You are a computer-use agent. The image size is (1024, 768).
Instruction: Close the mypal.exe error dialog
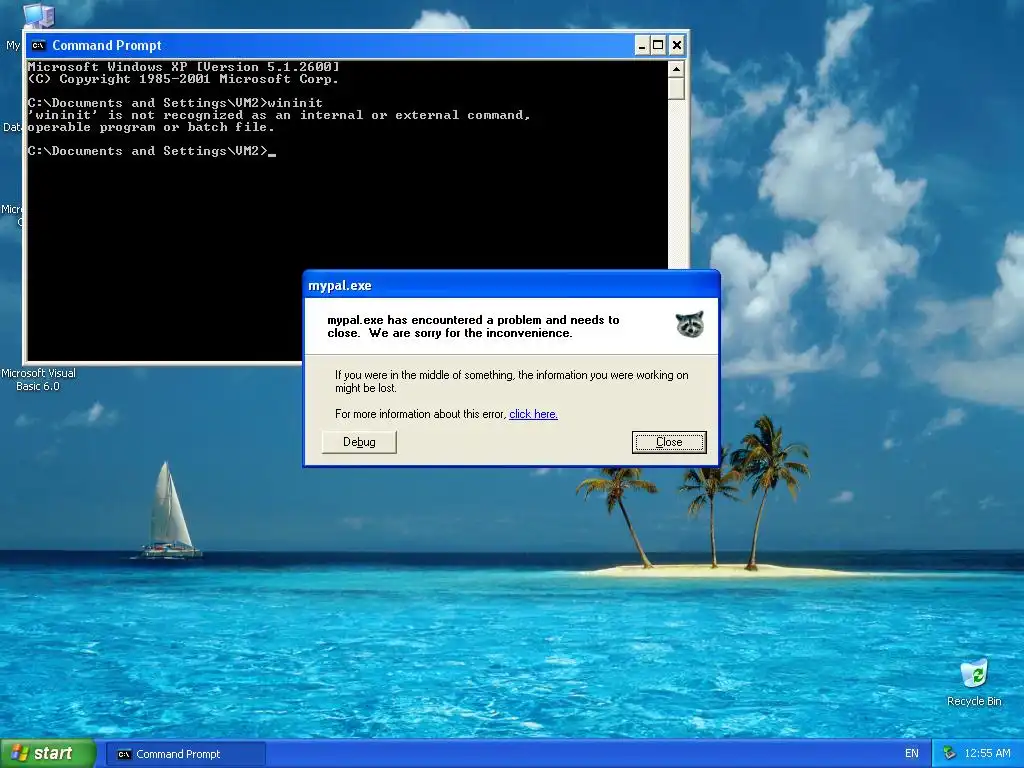(x=669, y=442)
